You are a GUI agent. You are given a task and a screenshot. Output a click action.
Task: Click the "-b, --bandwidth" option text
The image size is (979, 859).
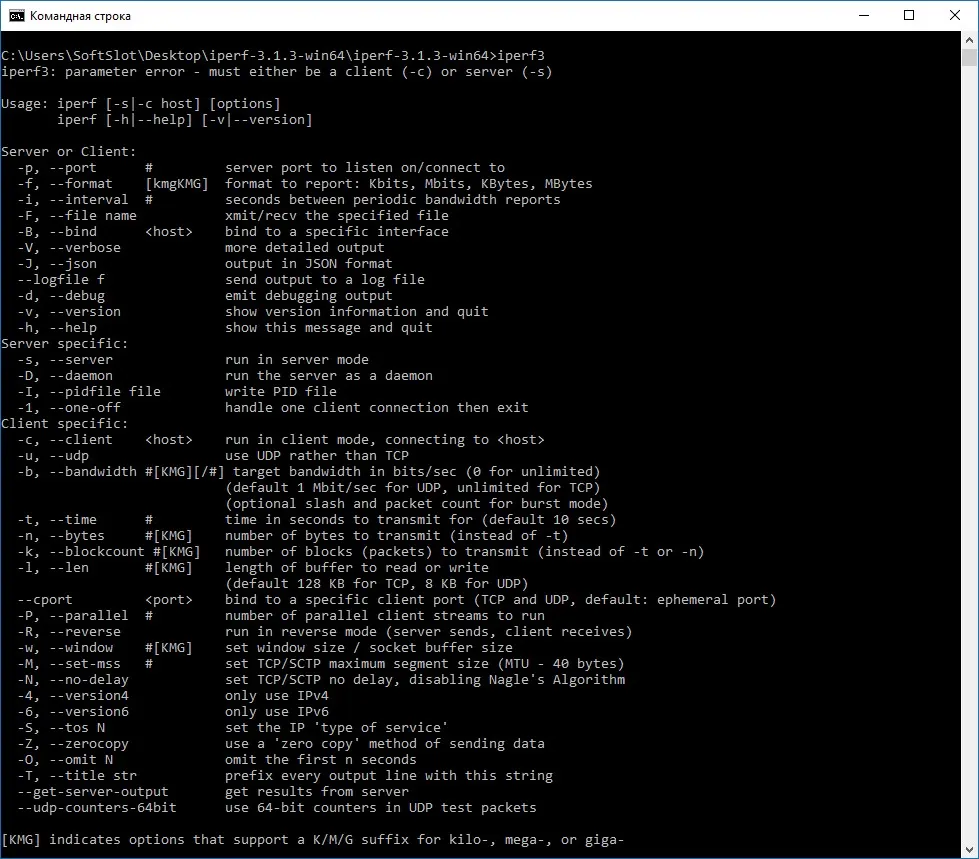point(77,471)
